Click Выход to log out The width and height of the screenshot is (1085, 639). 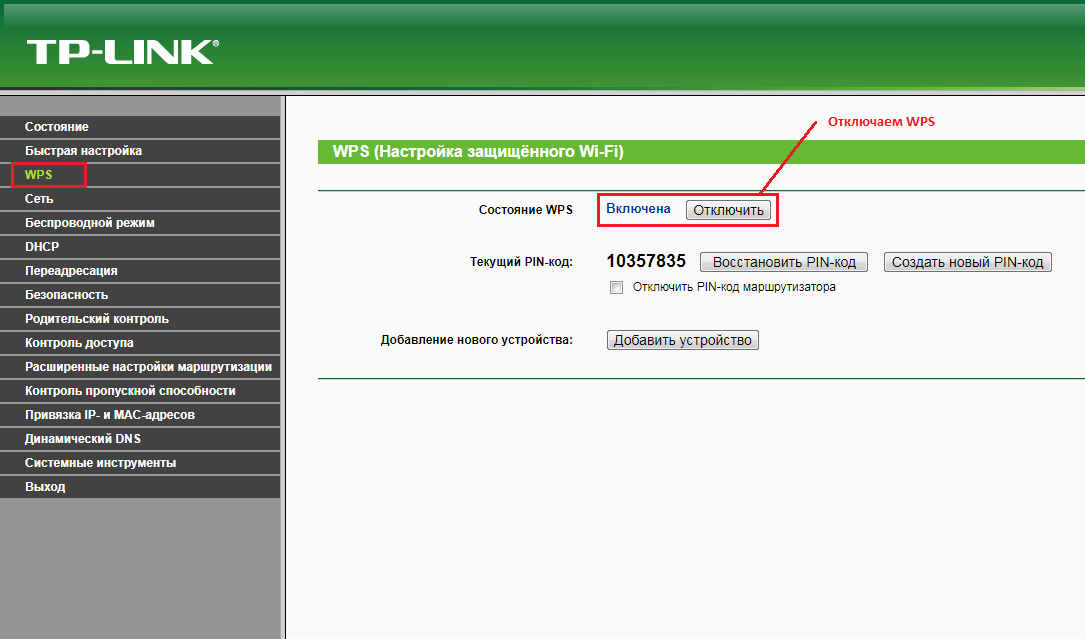pos(45,487)
